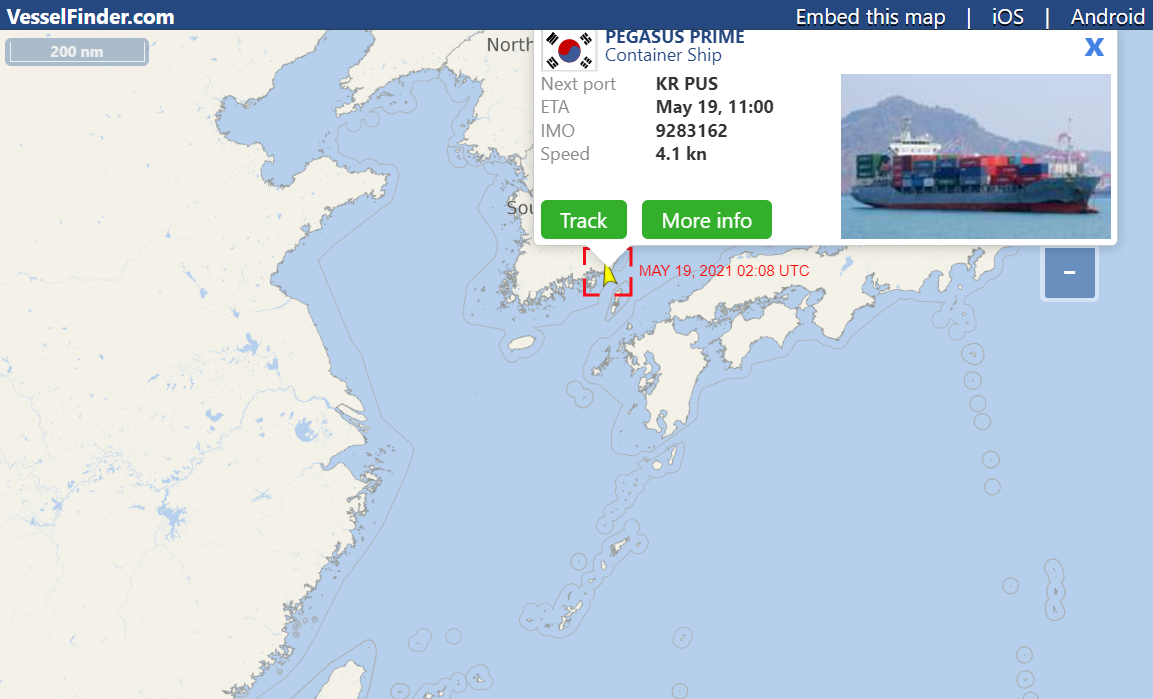
Task: Click the IMO number 9283162
Action: [x=691, y=131]
